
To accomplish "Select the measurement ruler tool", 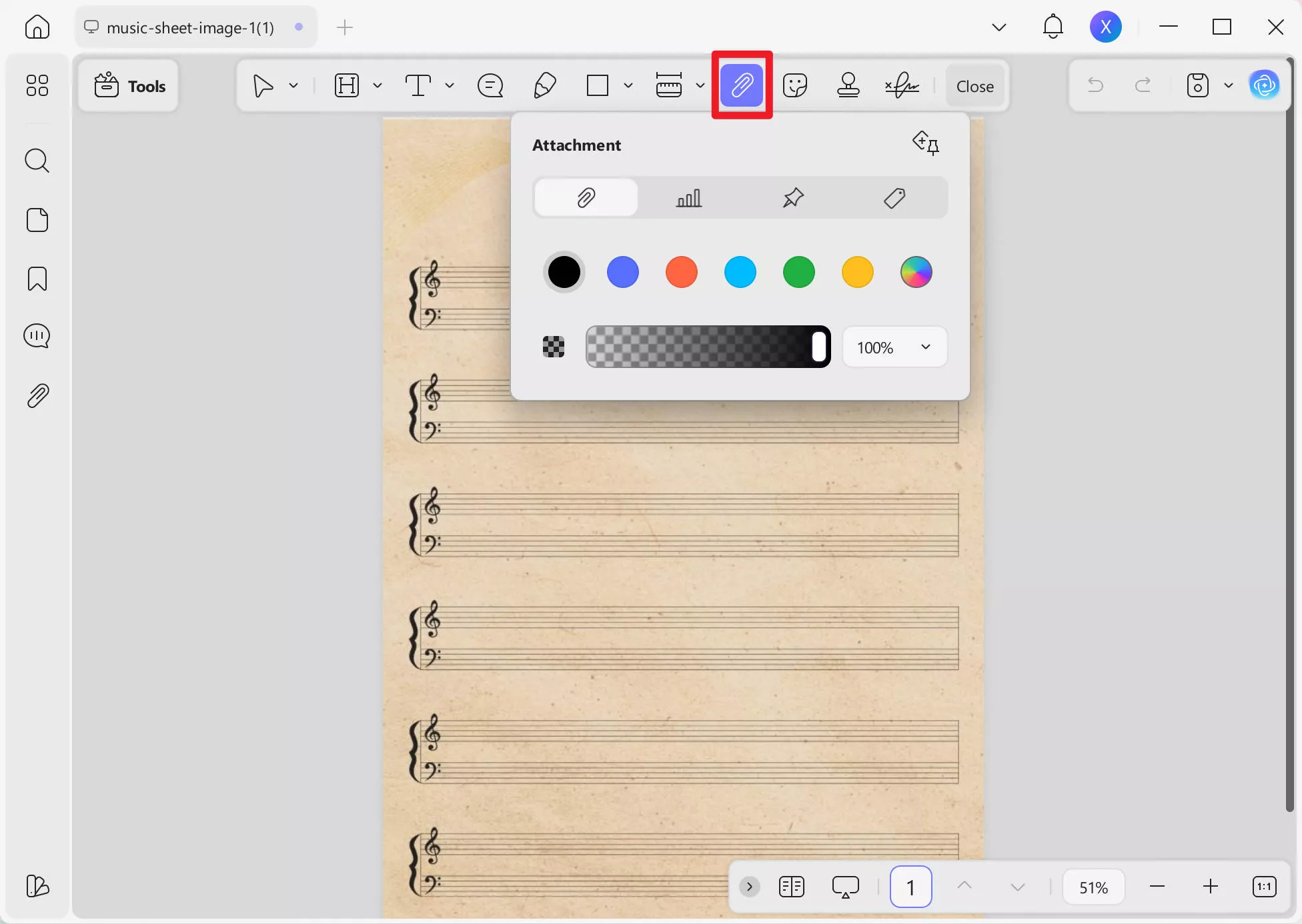I will pyautogui.click(x=669, y=85).
